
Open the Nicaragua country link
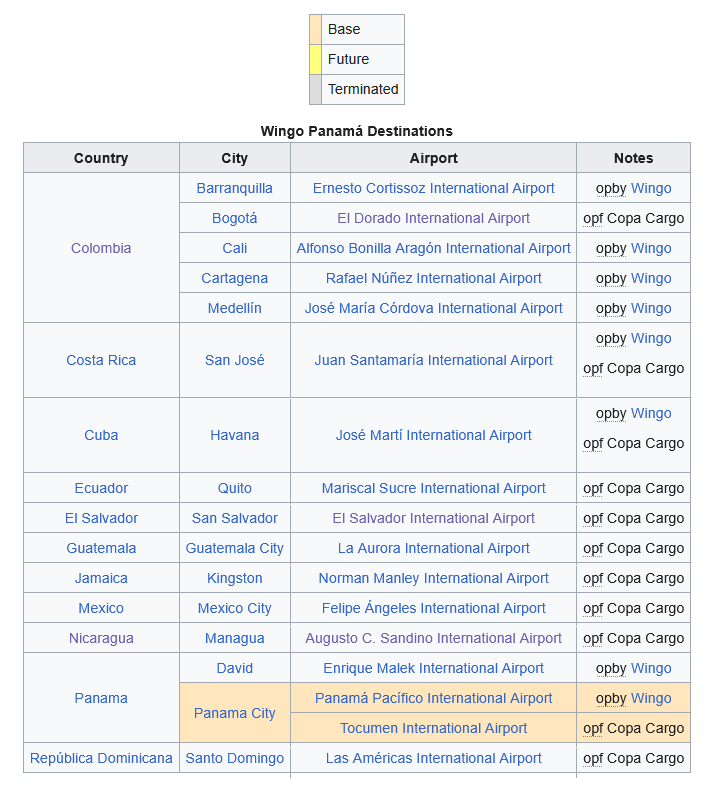[x=101, y=638]
